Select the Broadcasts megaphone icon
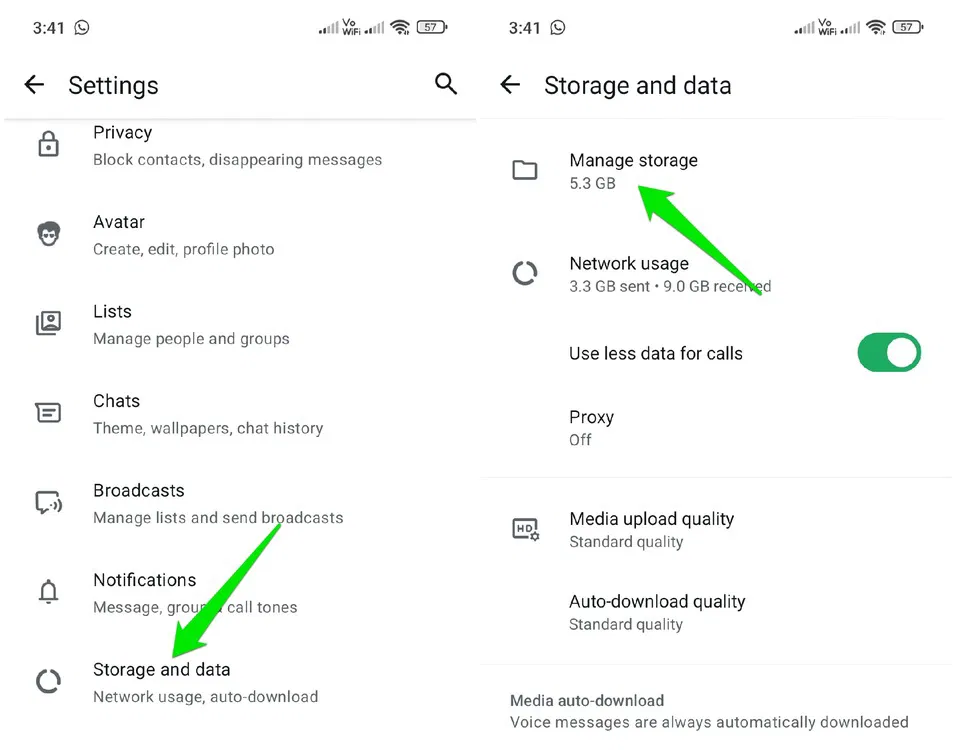 point(48,503)
